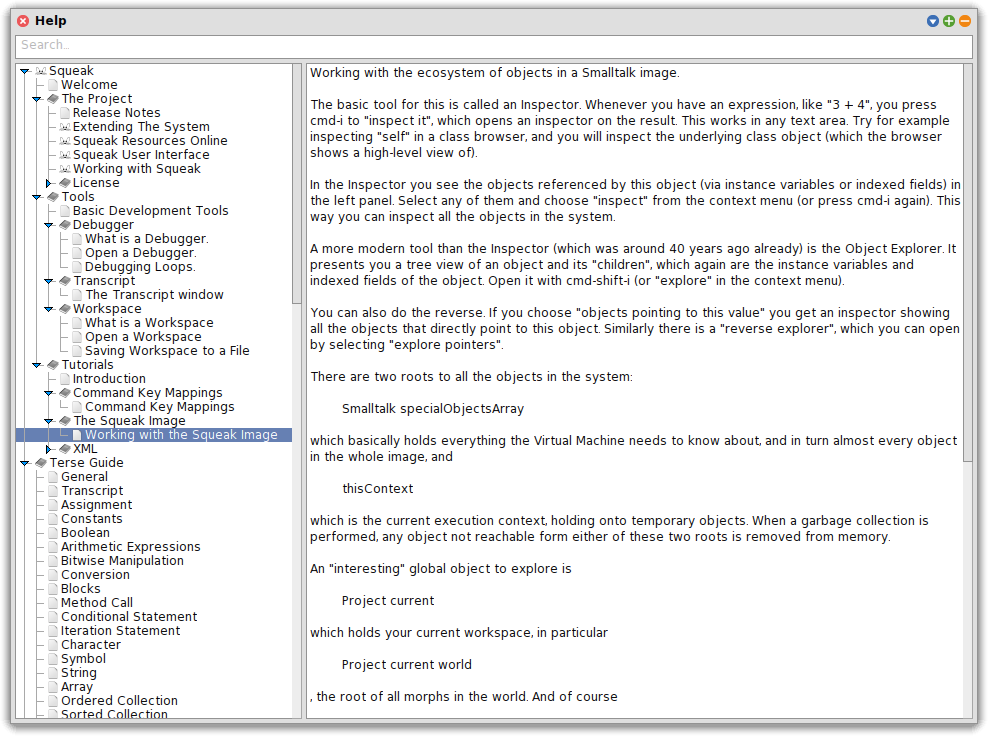Screen dimensions: 988x736
Task: Collapse the Terse Guide section arrow
Action: click(x=25, y=463)
